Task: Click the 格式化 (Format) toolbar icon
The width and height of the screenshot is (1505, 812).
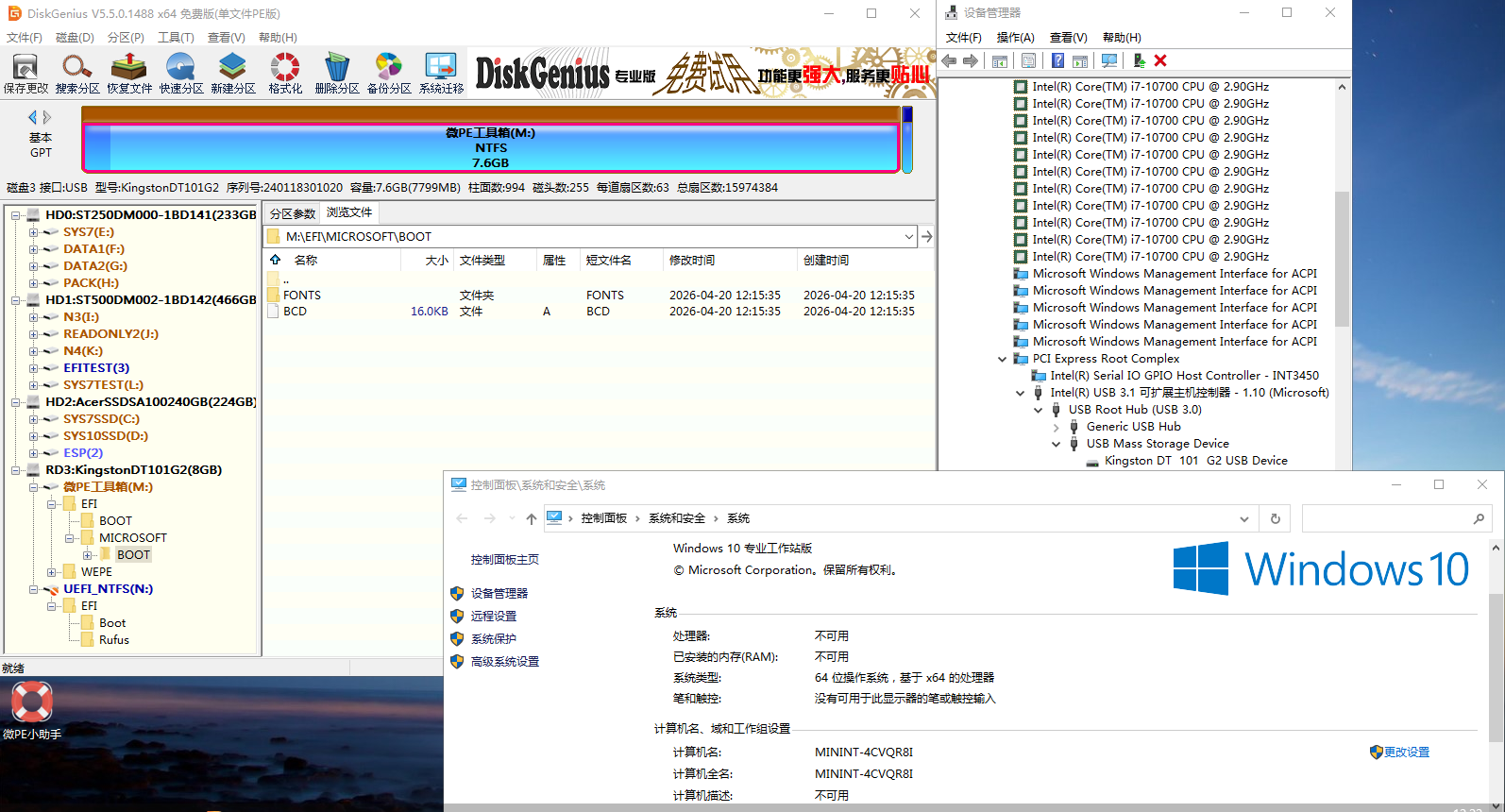Action: click(x=285, y=73)
